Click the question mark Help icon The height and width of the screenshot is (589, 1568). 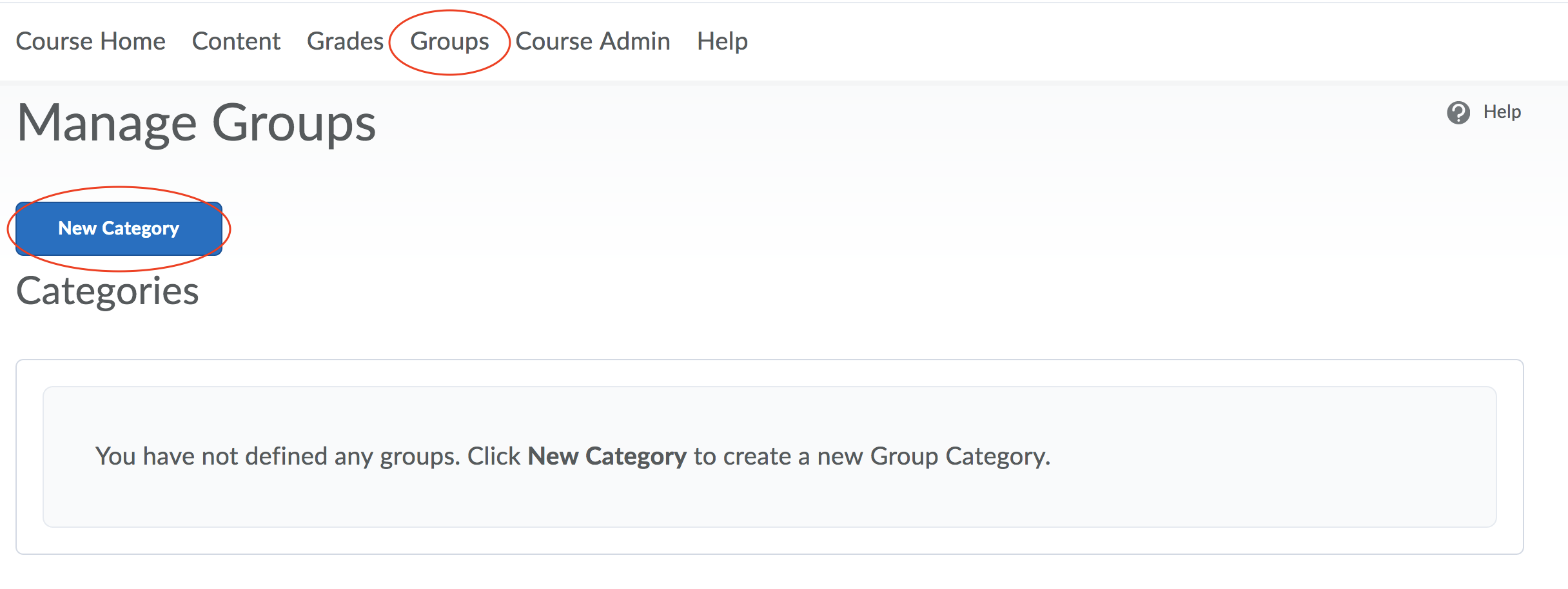coord(1458,113)
